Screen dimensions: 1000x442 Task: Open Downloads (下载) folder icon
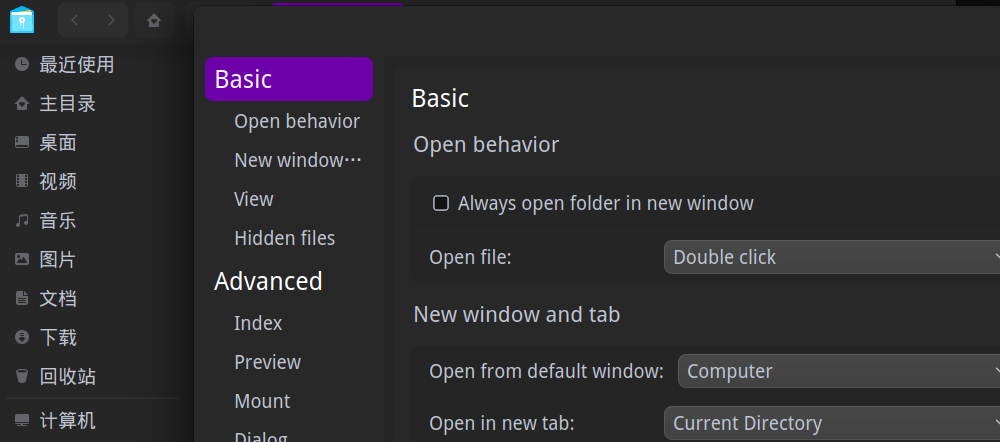(x=22, y=337)
